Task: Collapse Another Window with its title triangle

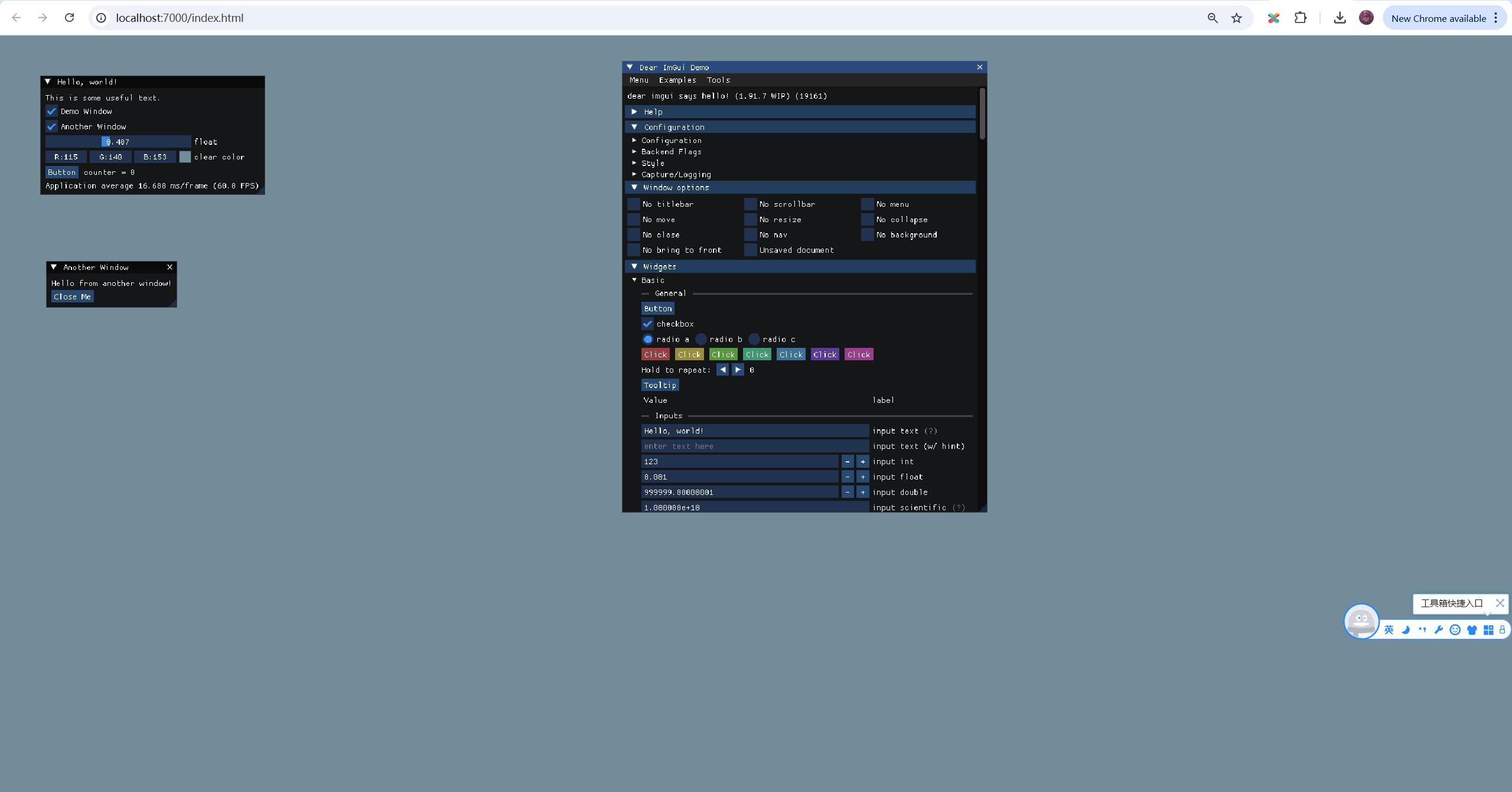Action: (x=54, y=267)
